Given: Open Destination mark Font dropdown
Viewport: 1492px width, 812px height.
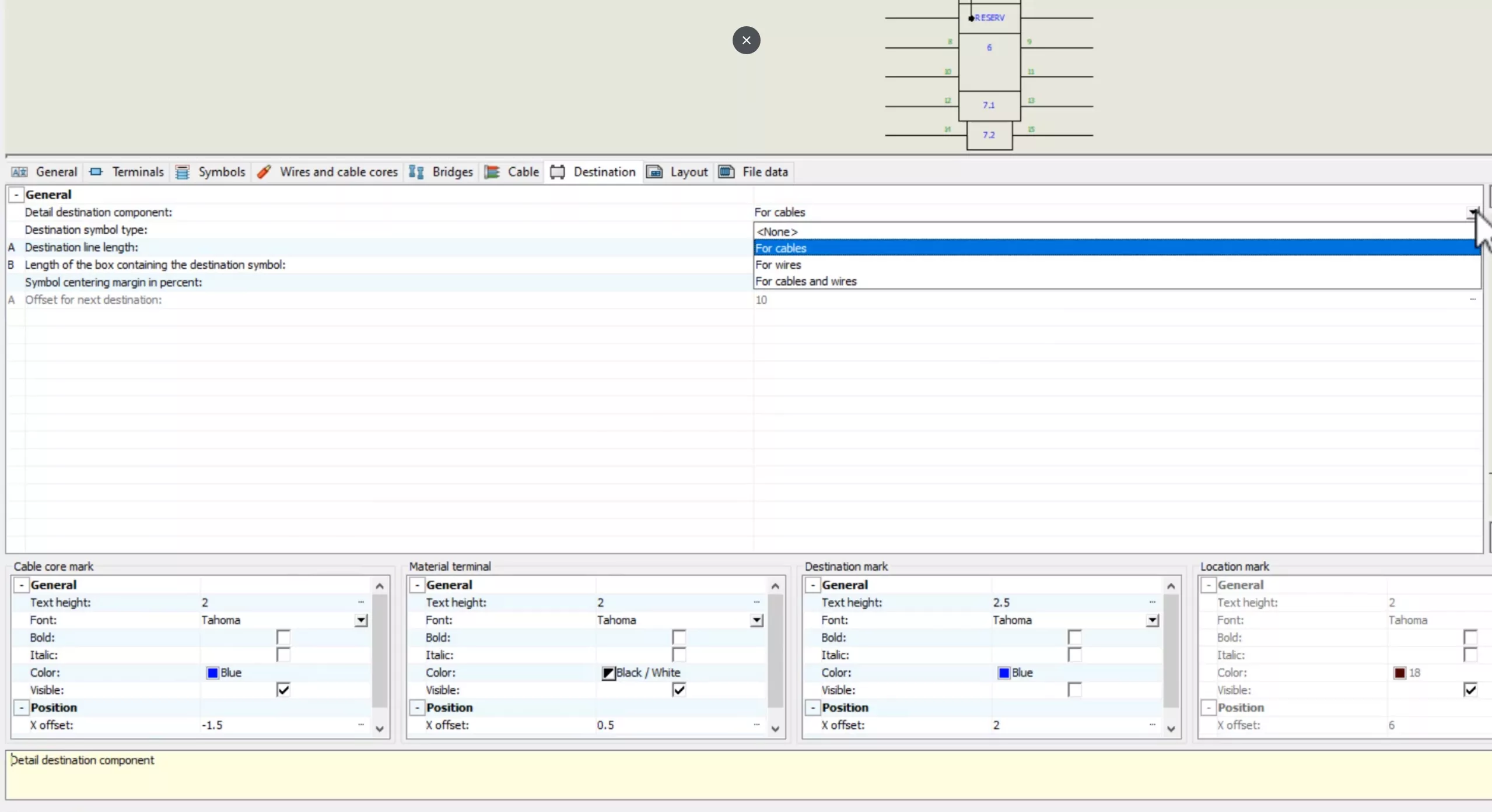Looking at the screenshot, I should click(1153, 620).
